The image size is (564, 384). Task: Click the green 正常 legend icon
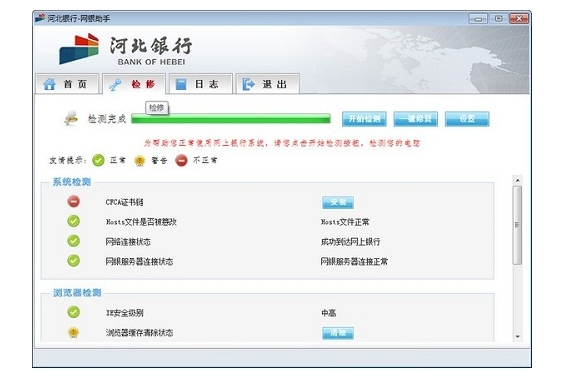click(98, 160)
